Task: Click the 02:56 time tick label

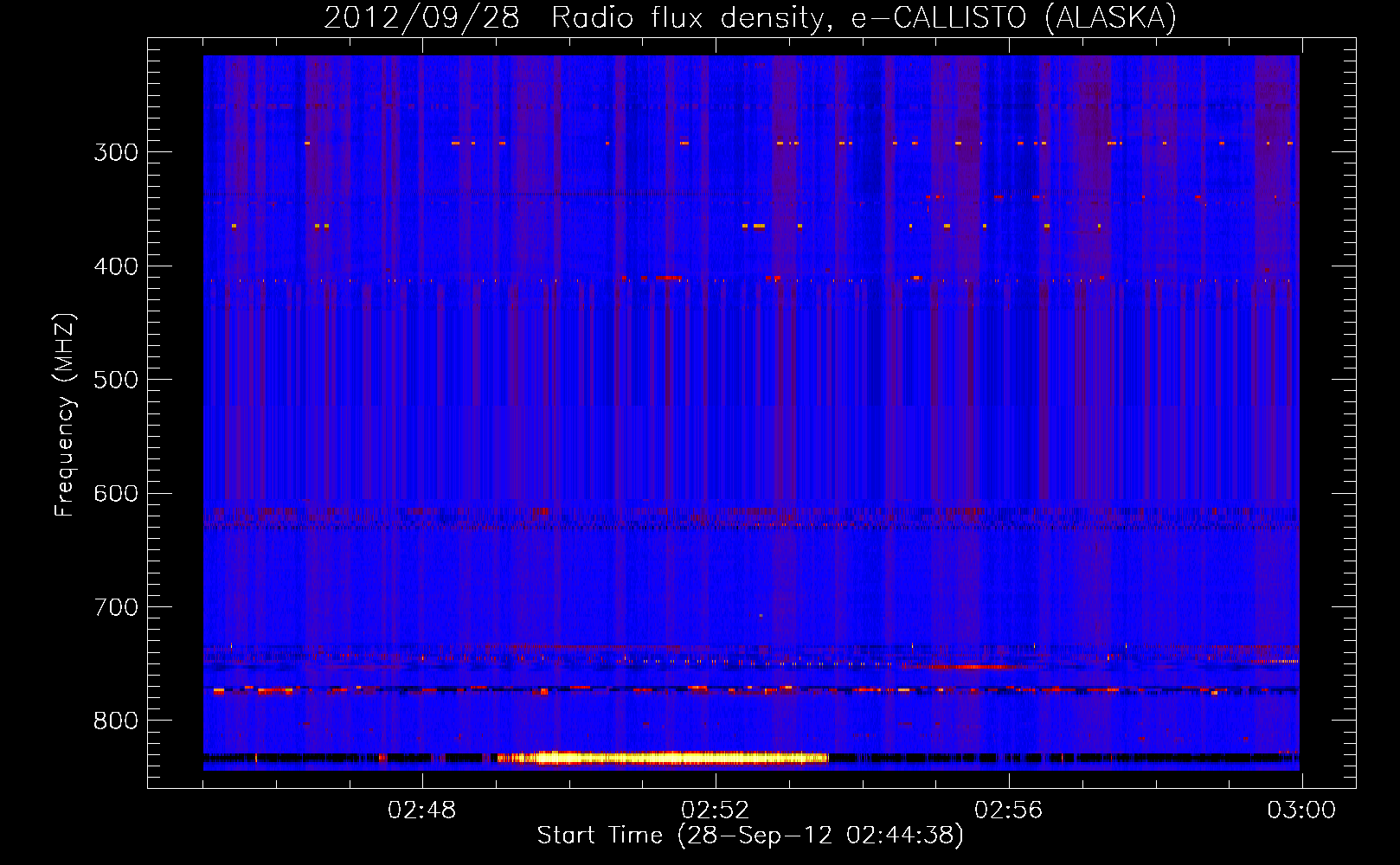Action: [x=1009, y=811]
